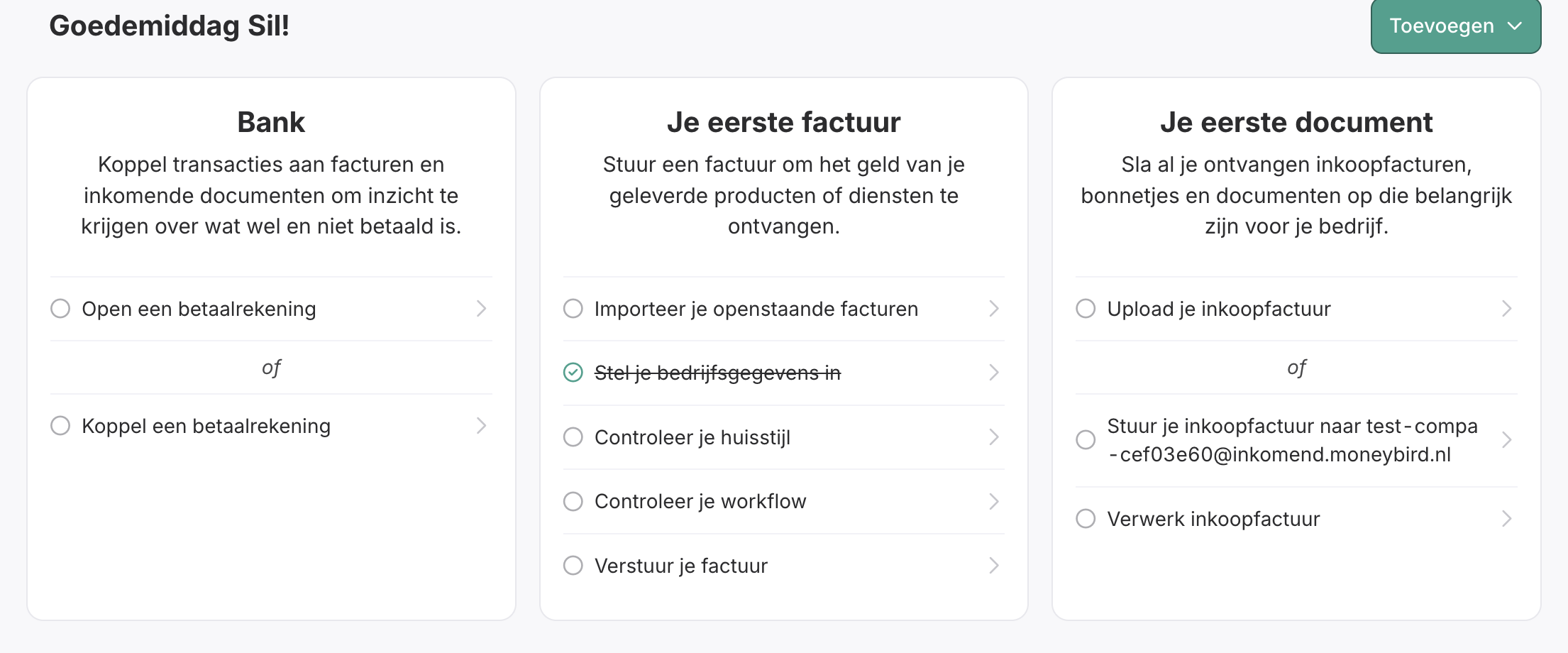1568x653 pixels.
Task: Open the 'Controleer je huisstijl' step
Action: 692,438
